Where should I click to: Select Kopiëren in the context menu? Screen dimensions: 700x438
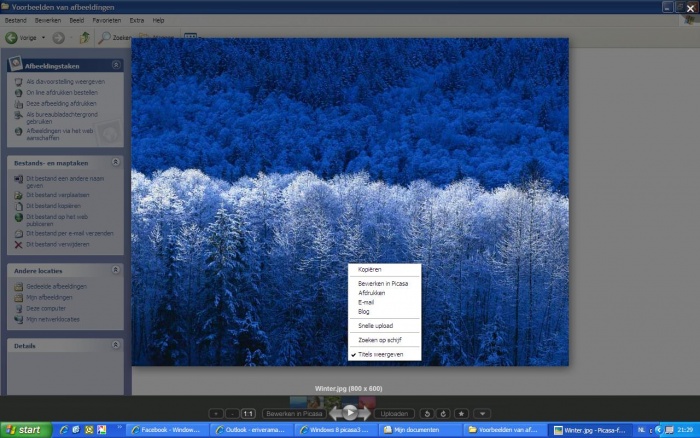click(x=384, y=270)
